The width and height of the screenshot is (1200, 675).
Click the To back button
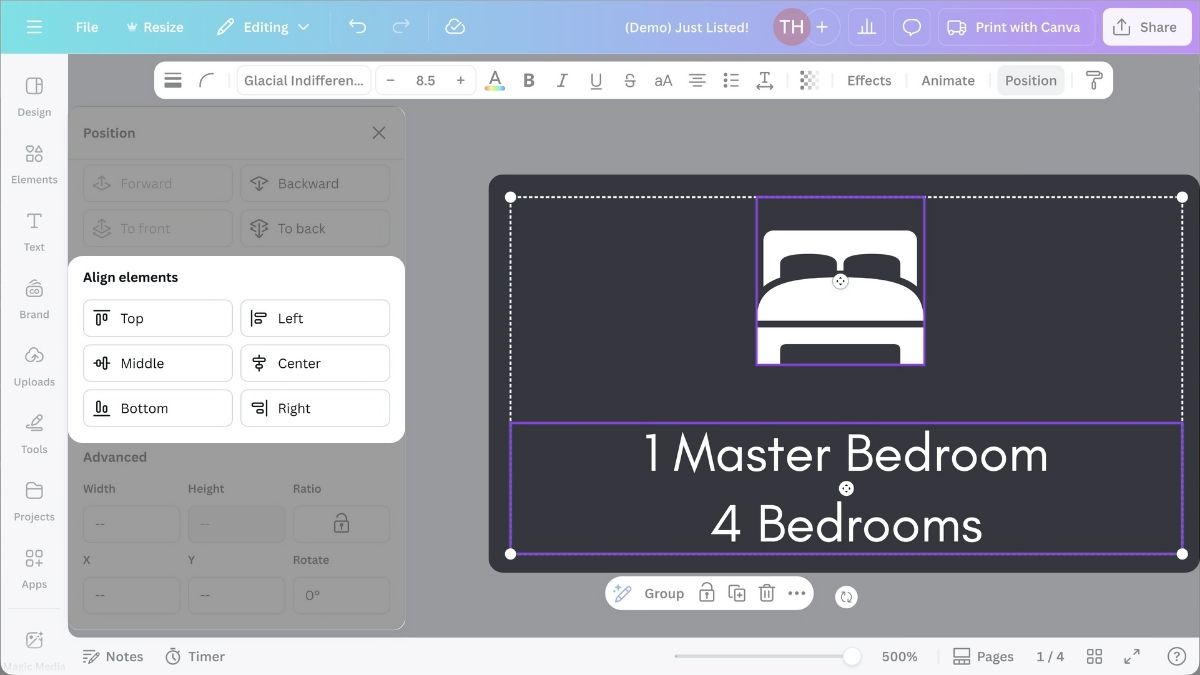[315, 229]
